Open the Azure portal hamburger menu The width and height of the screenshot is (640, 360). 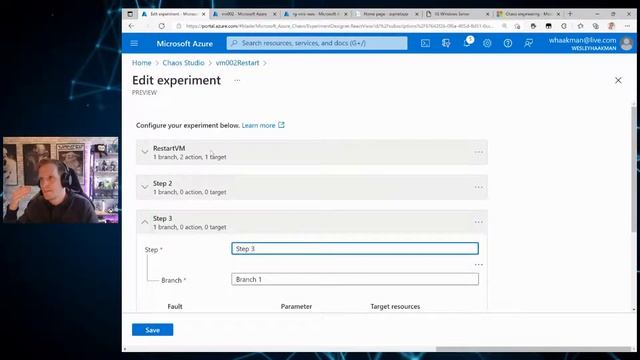[134, 43]
